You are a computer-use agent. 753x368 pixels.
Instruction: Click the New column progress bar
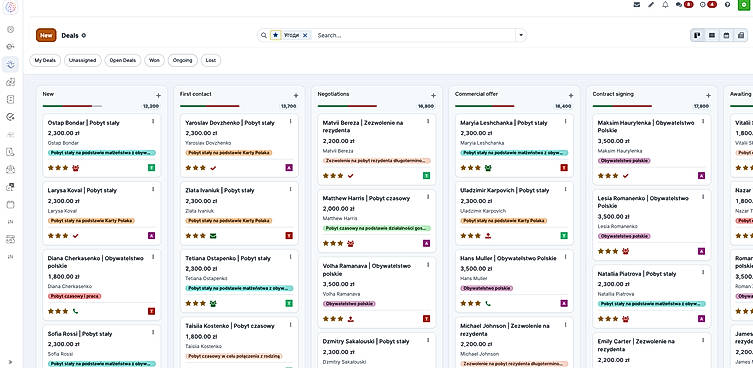coord(72,106)
